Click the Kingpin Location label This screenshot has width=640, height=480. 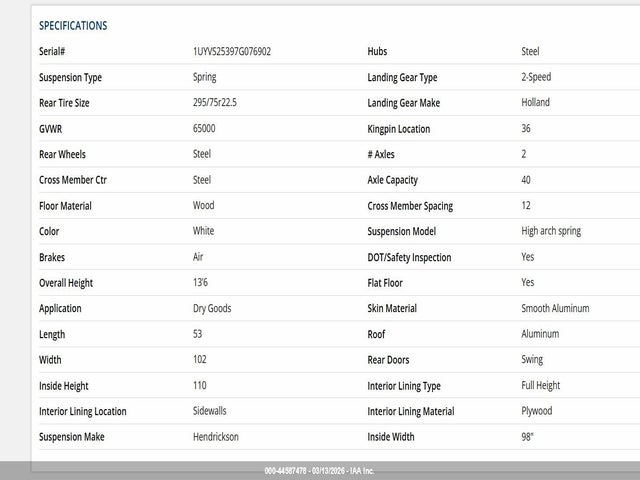(x=398, y=129)
